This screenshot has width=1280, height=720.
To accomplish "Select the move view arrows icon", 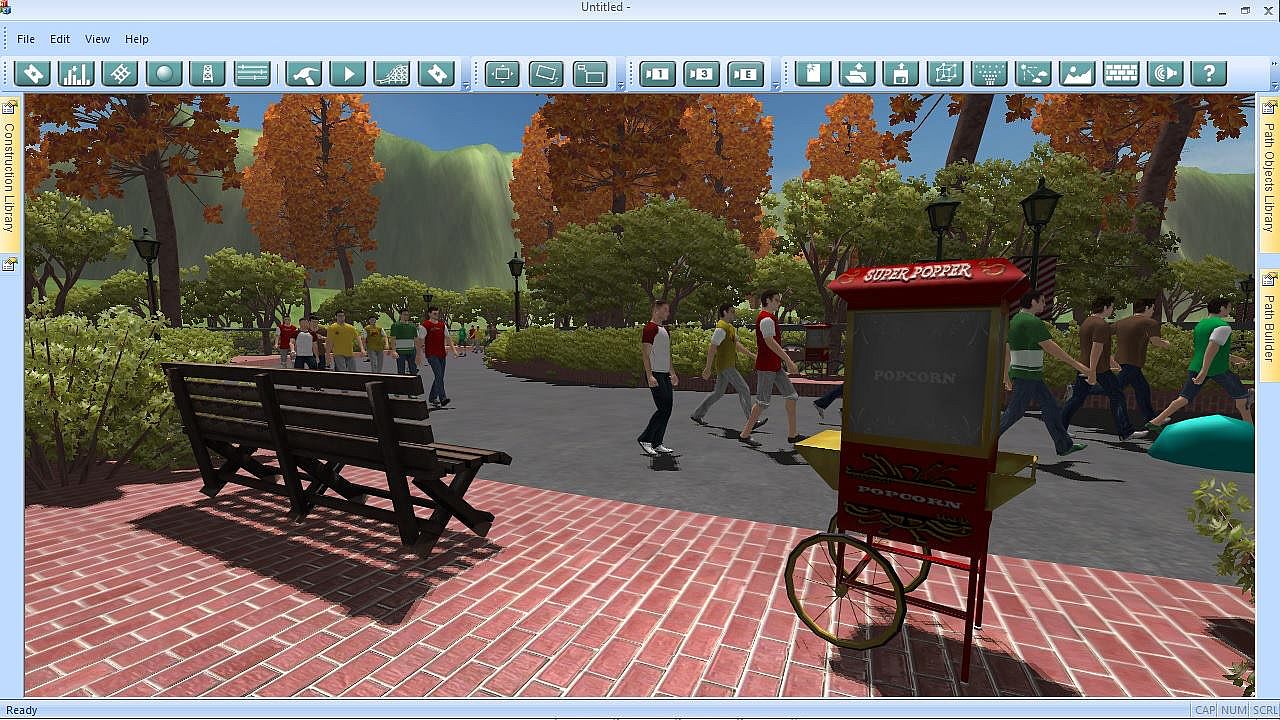I will tap(502, 73).
